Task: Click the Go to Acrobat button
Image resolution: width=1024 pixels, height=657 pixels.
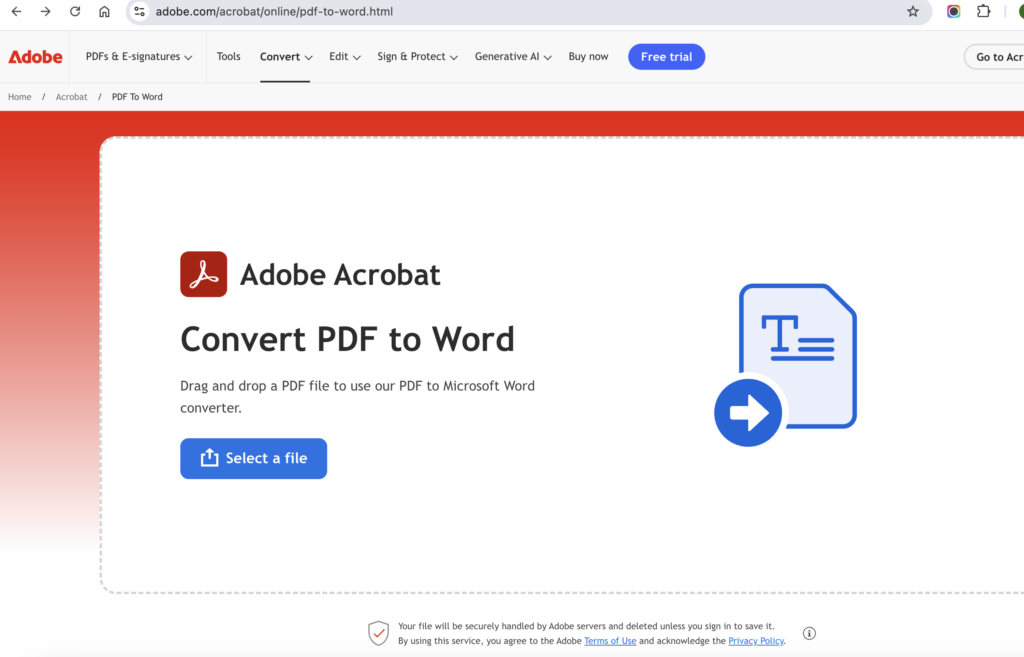Action: coord(995,57)
